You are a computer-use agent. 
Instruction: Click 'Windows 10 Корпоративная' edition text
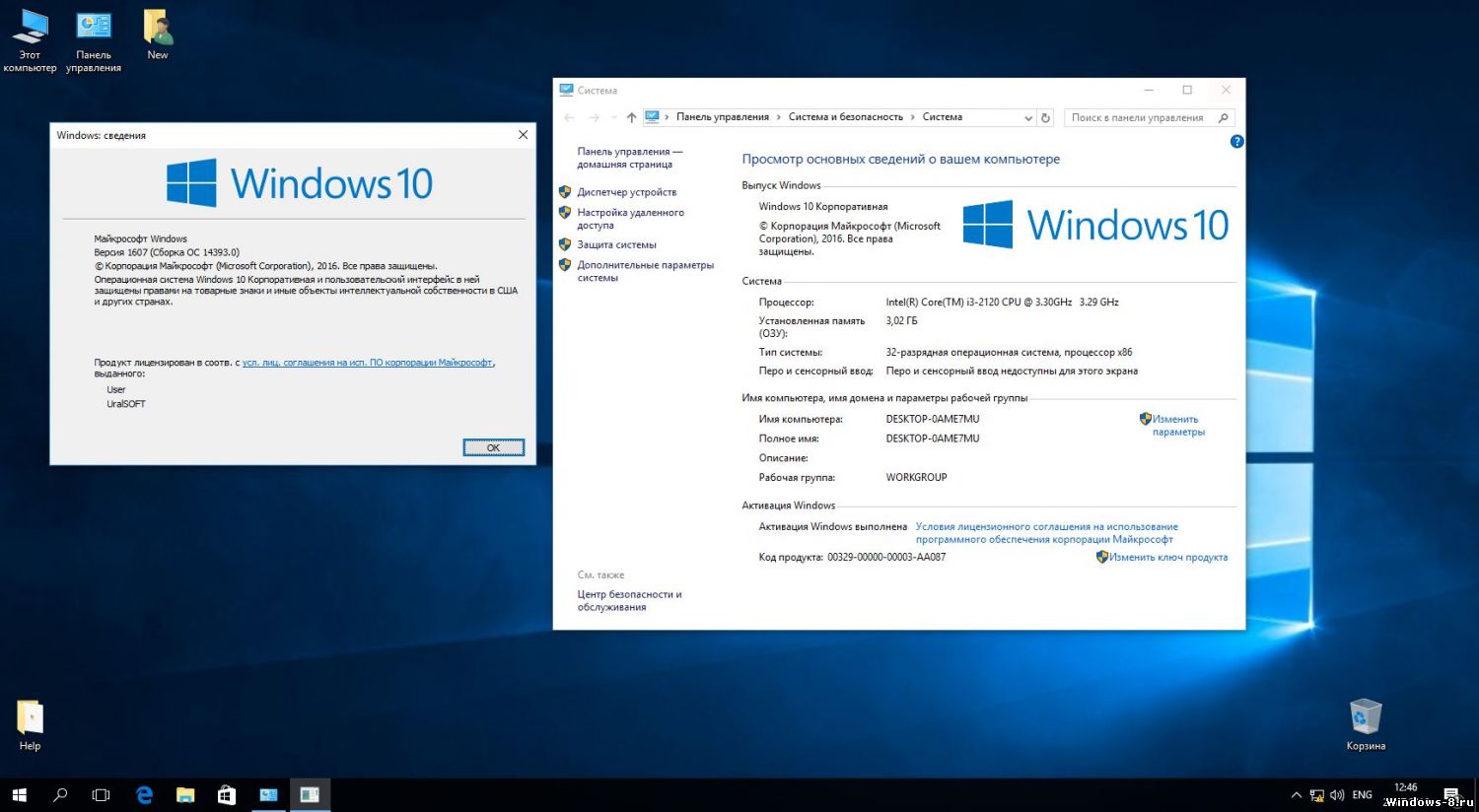(823, 206)
